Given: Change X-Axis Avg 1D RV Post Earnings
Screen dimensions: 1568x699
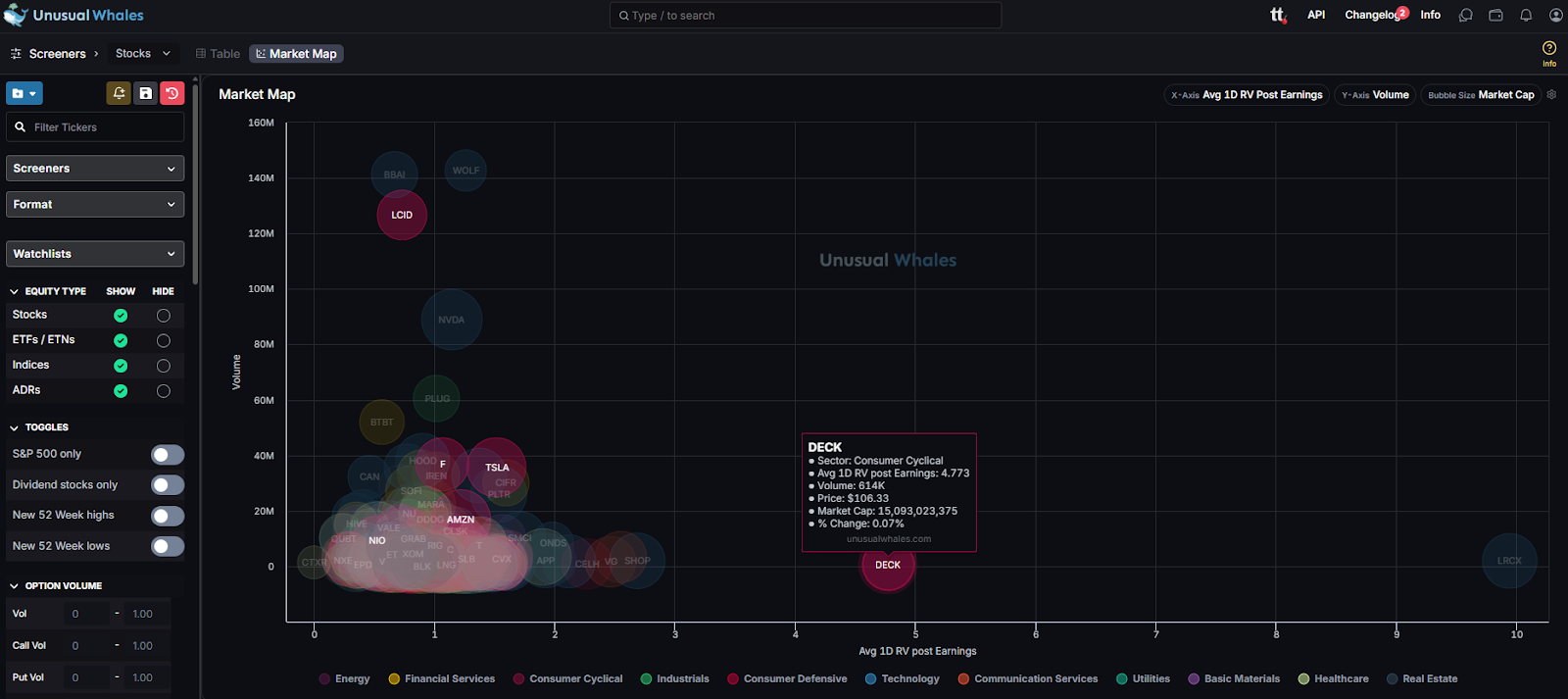Looking at the screenshot, I should pyautogui.click(x=1247, y=95).
